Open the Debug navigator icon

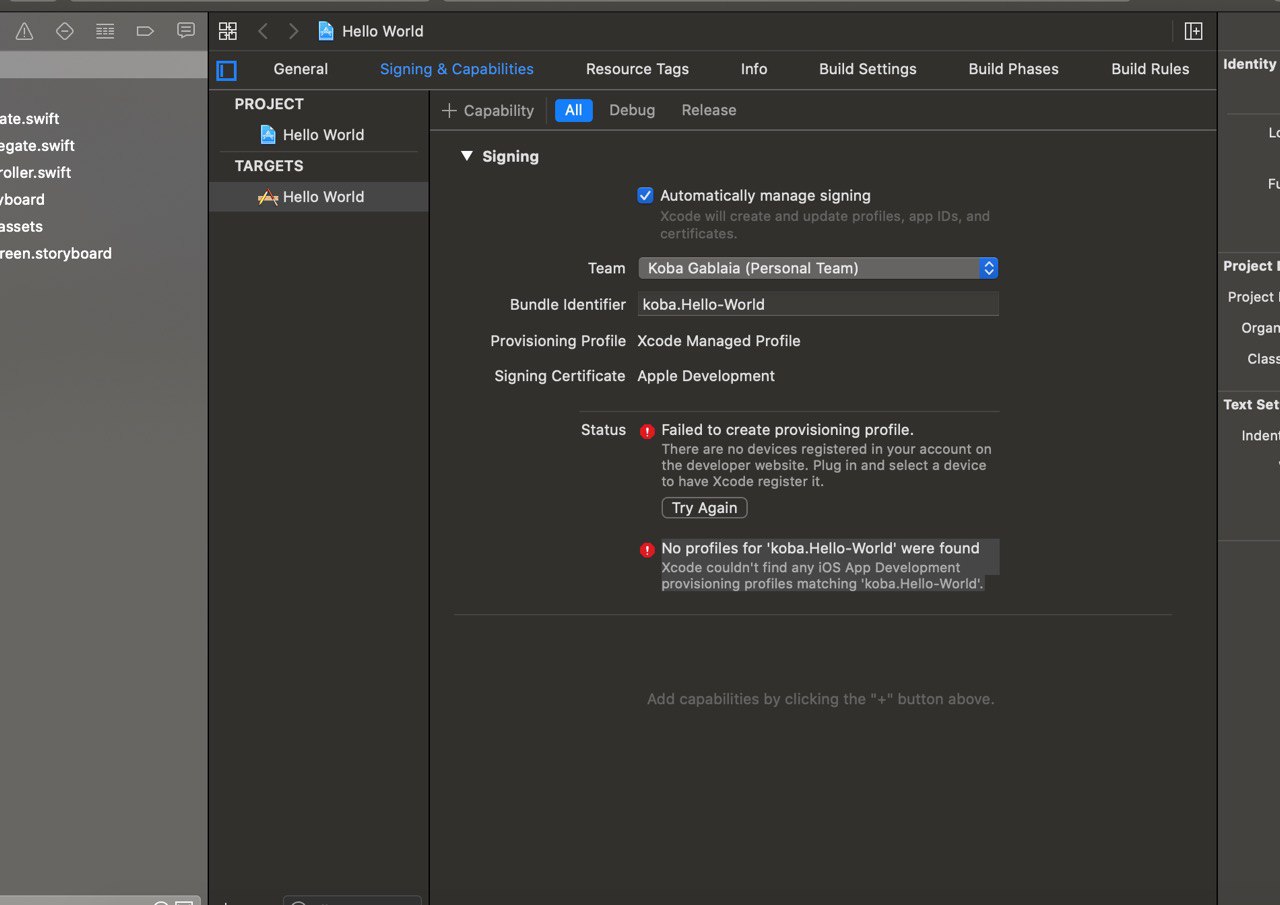coord(105,31)
